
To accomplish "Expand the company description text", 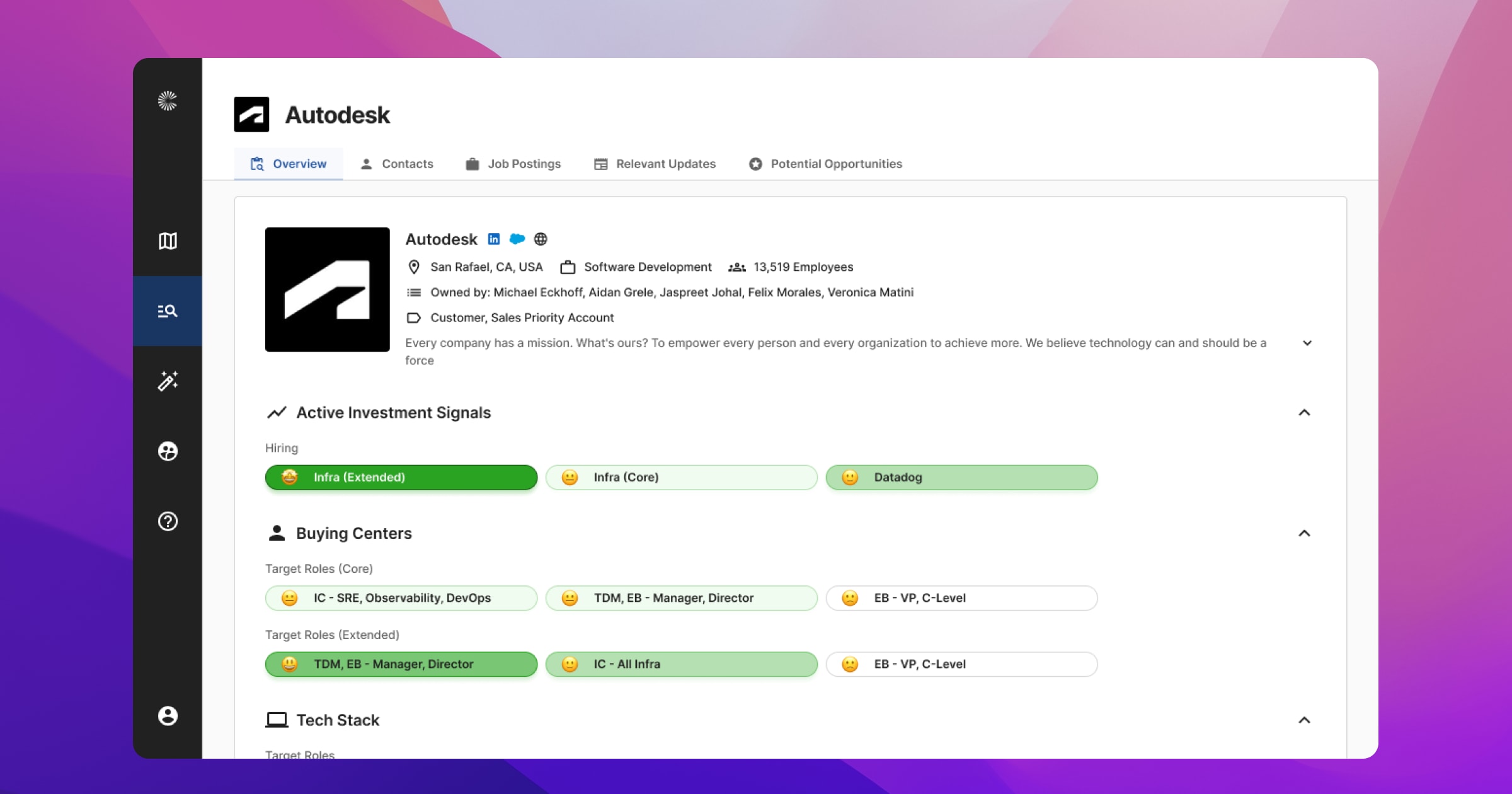I will click(1307, 343).
